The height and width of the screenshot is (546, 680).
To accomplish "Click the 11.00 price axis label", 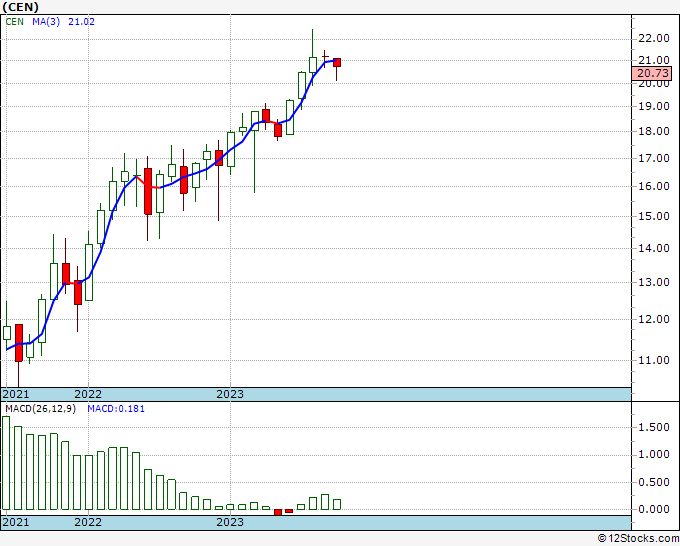I will click(654, 360).
